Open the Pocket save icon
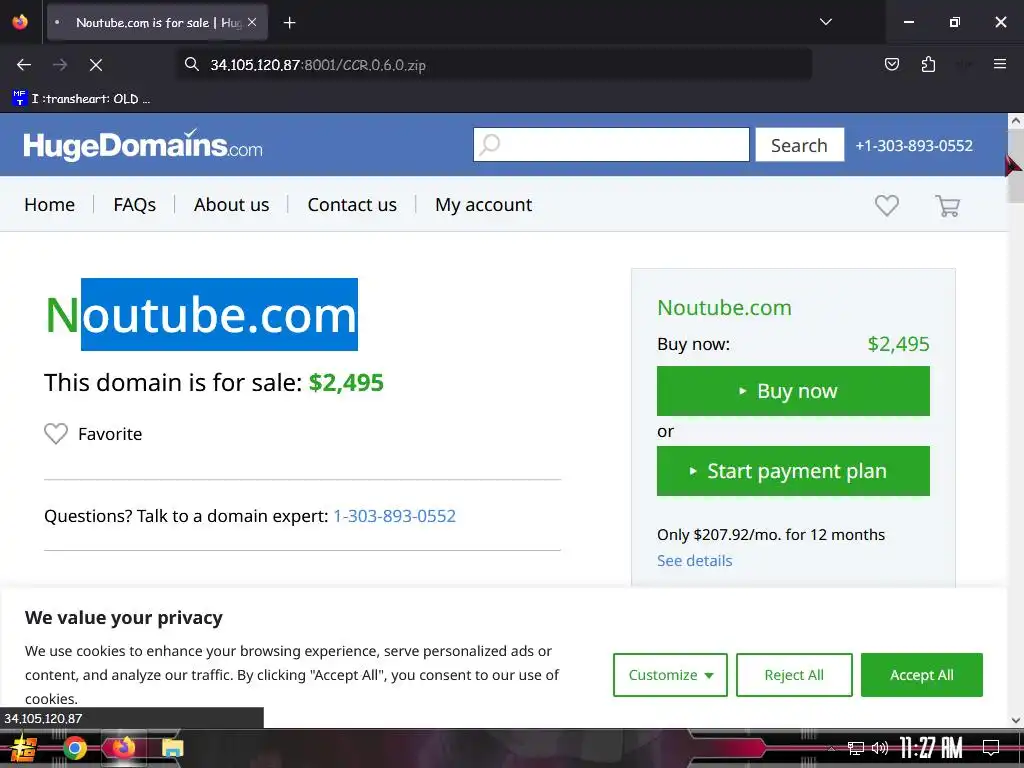Viewport: 1024px width, 768px height. click(x=891, y=64)
